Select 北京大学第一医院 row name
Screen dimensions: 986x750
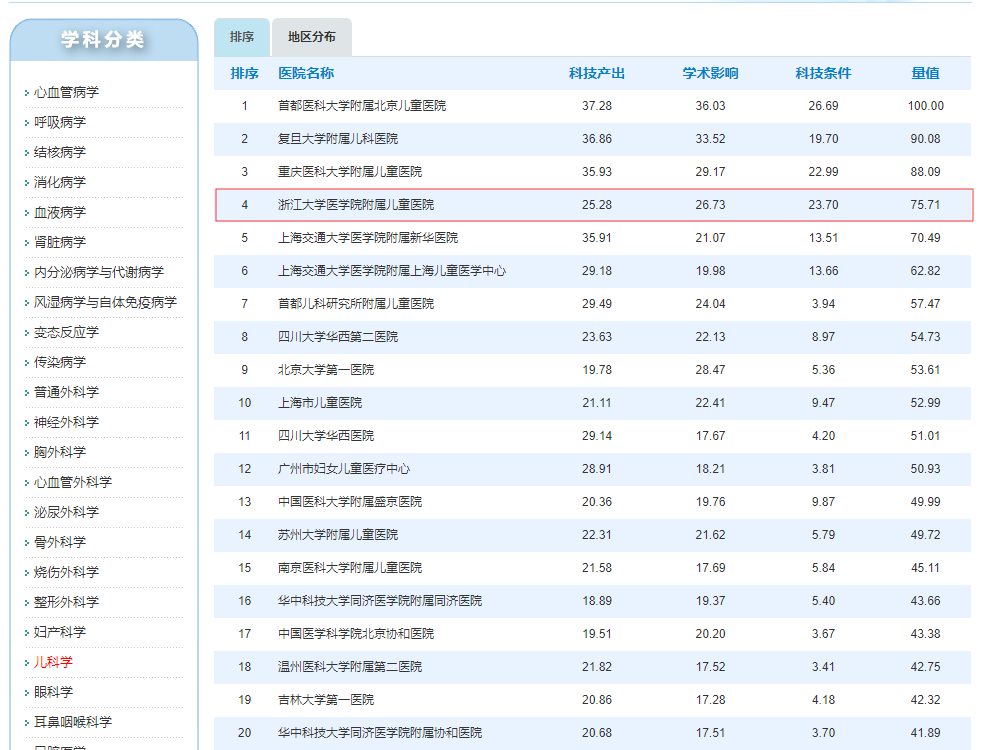point(326,370)
